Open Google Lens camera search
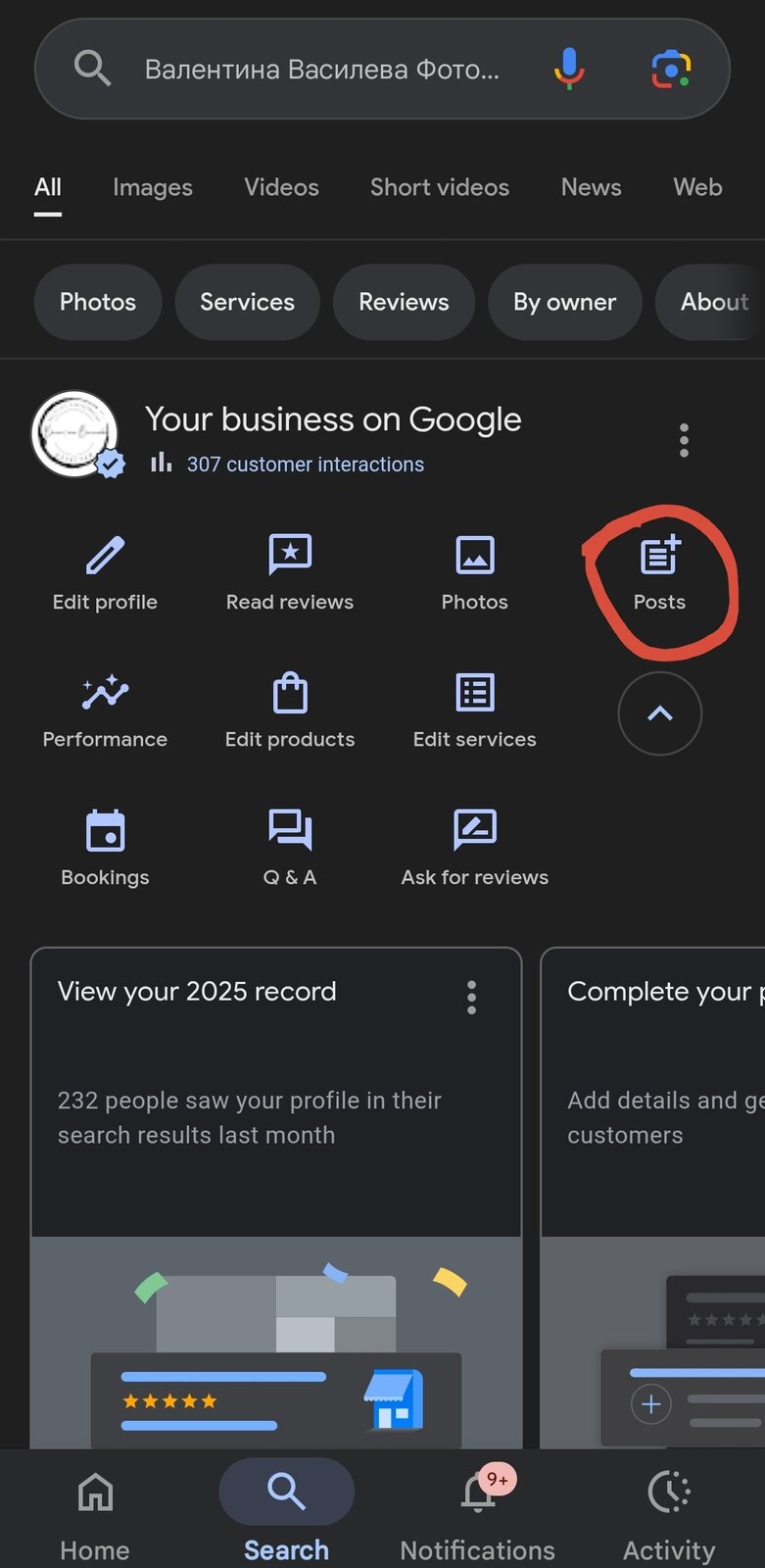 point(671,69)
